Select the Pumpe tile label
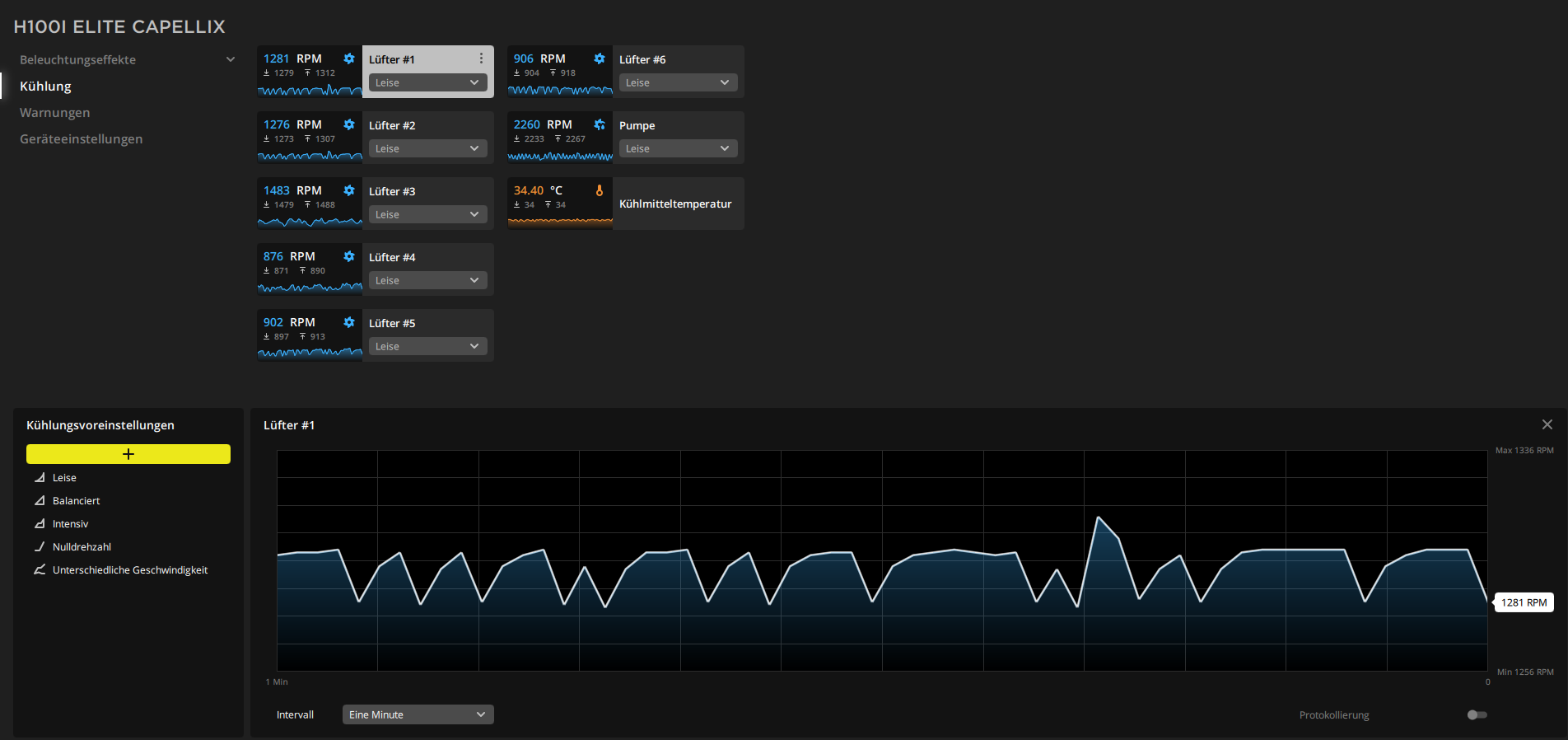The image size is (1568, 740). 637,125
